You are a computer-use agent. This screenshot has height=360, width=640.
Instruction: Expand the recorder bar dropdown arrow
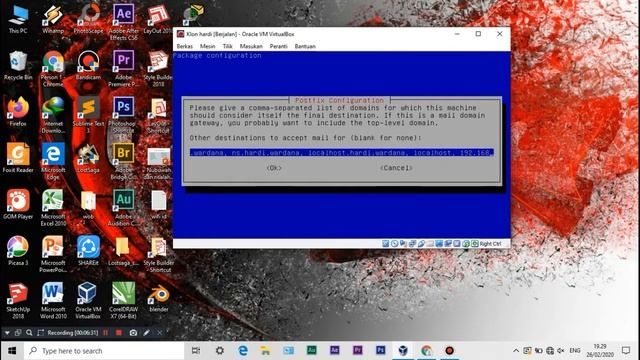tap(7, 333)
